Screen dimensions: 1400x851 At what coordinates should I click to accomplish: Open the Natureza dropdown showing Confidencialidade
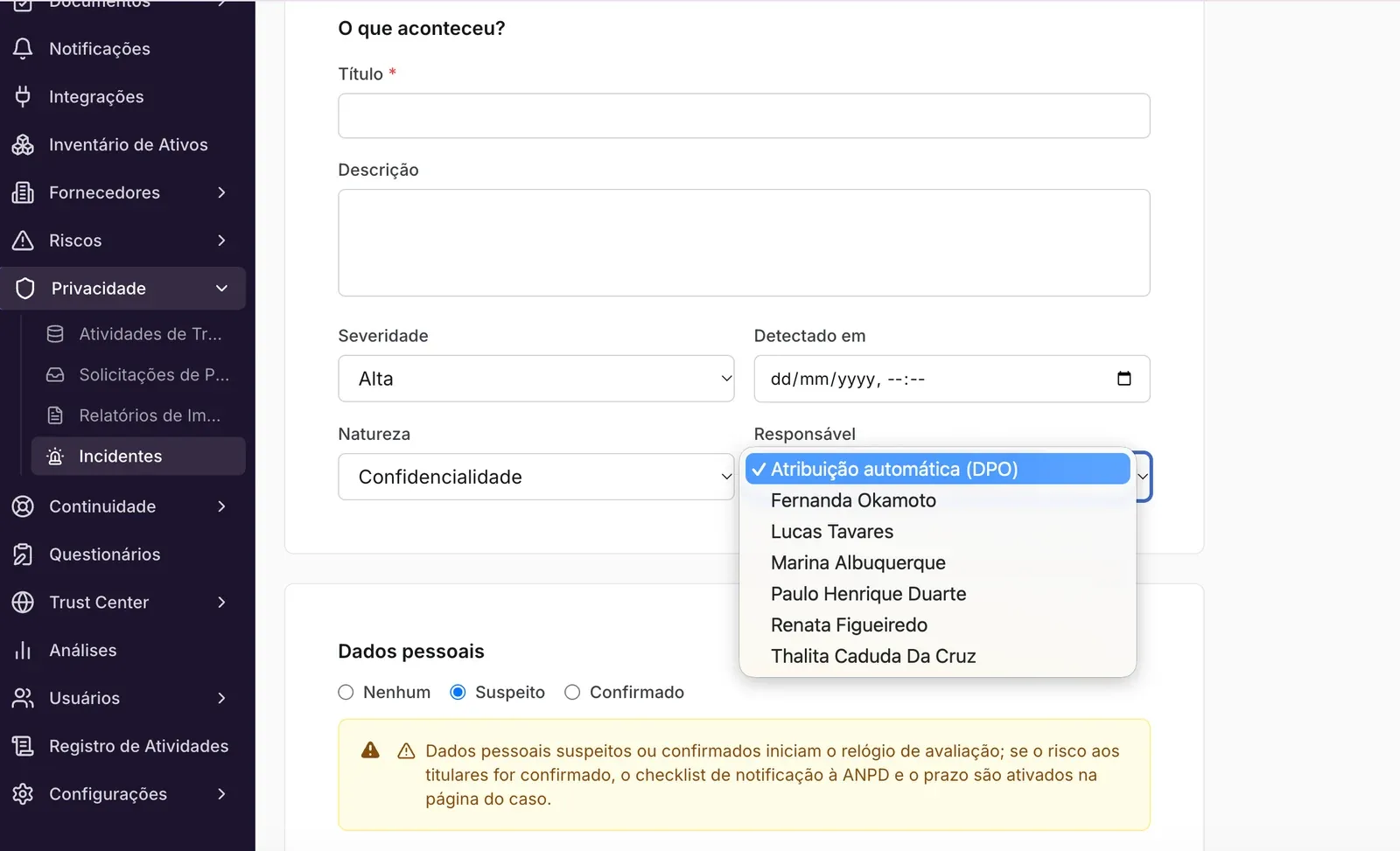tap(536, 477)
